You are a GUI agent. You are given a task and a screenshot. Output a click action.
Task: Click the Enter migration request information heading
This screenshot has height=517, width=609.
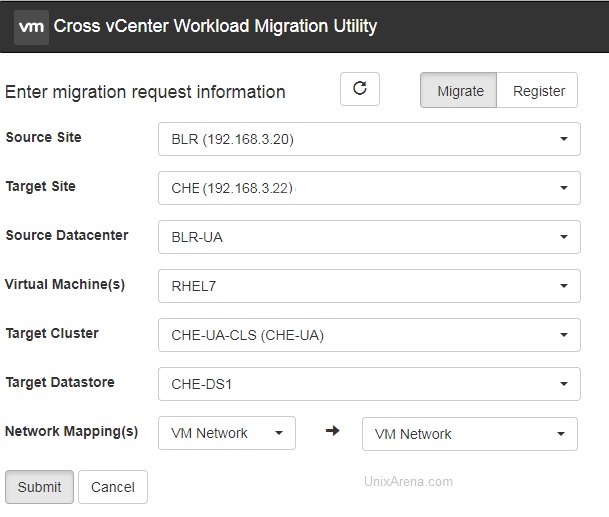tap(145, 92)
